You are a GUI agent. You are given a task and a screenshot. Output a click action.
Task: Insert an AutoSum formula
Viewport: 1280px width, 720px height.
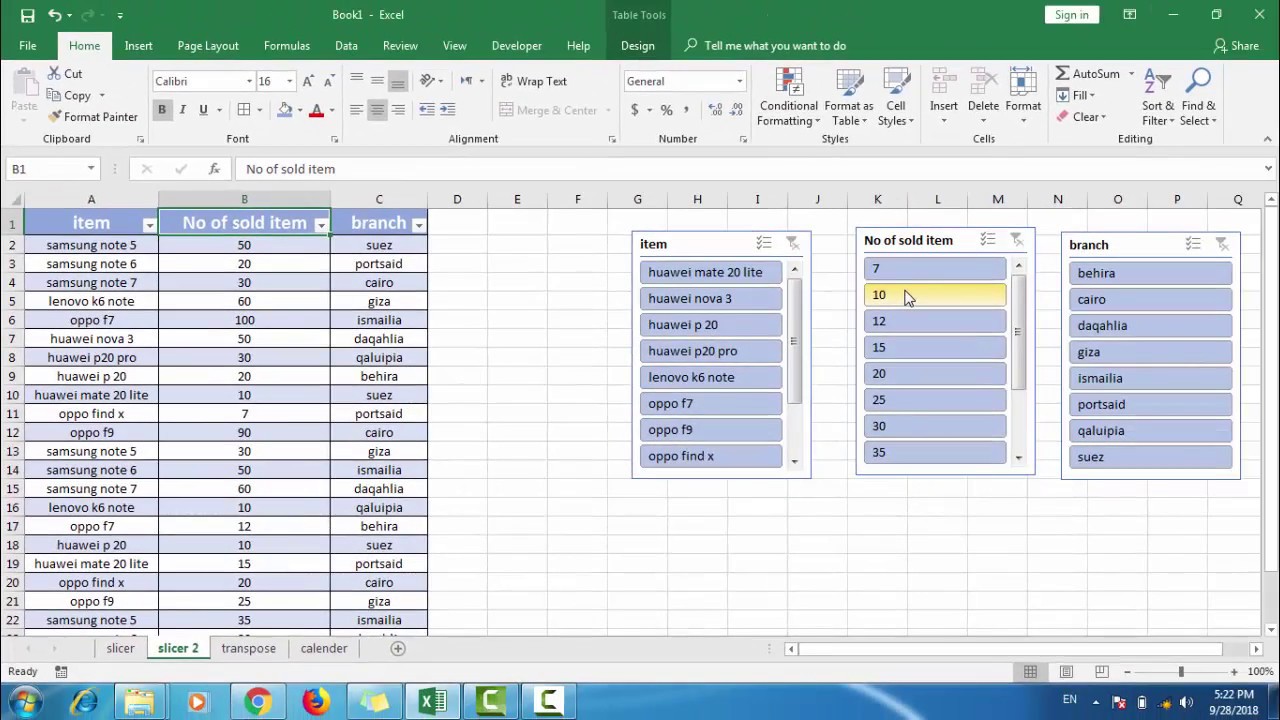[1088, 74]
